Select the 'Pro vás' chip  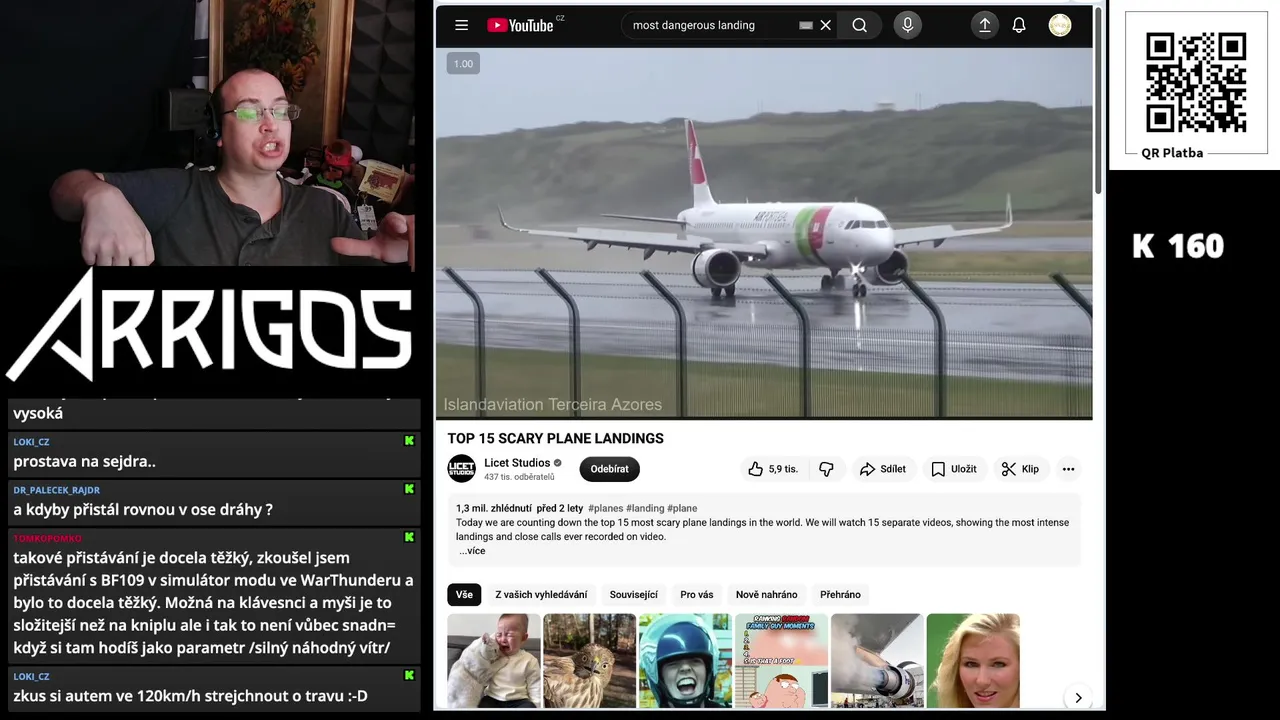point(696,594)
